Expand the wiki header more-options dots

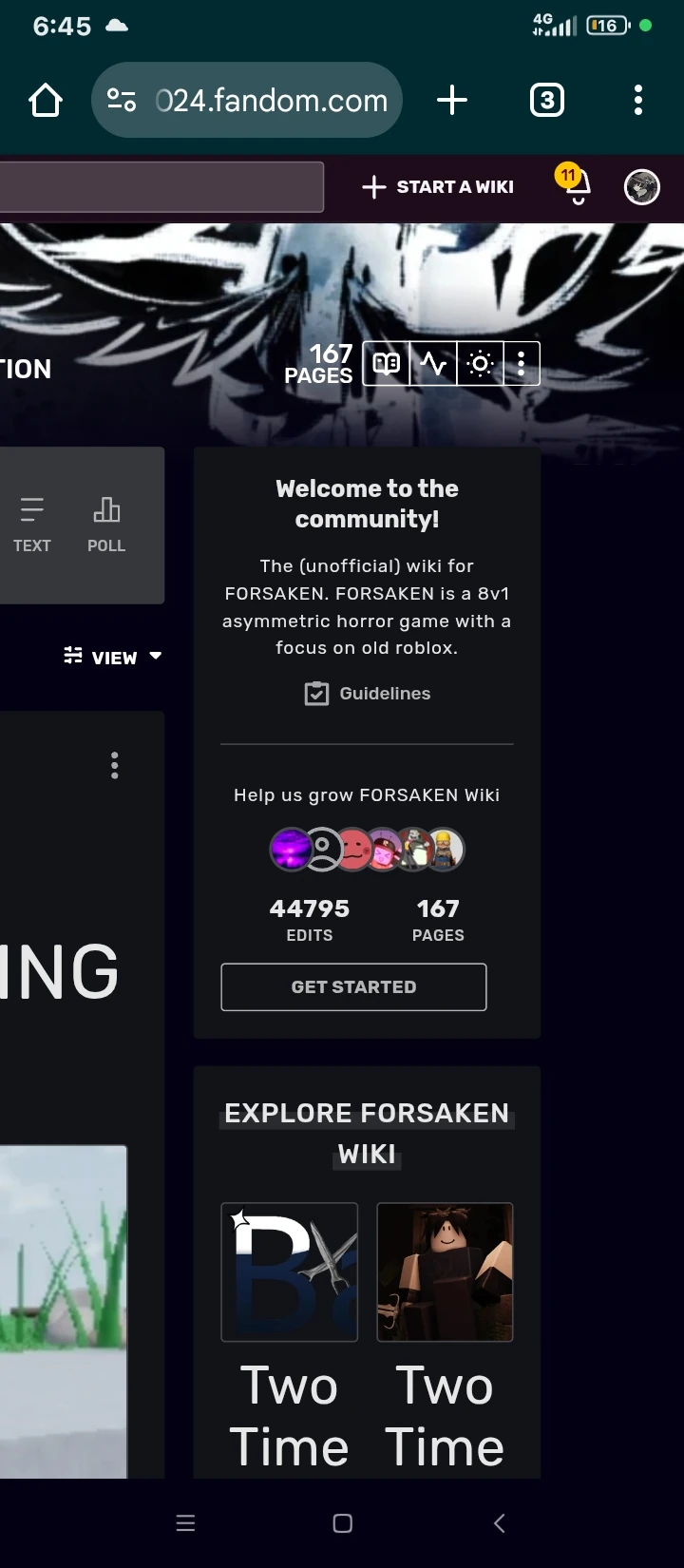(522, 364)
